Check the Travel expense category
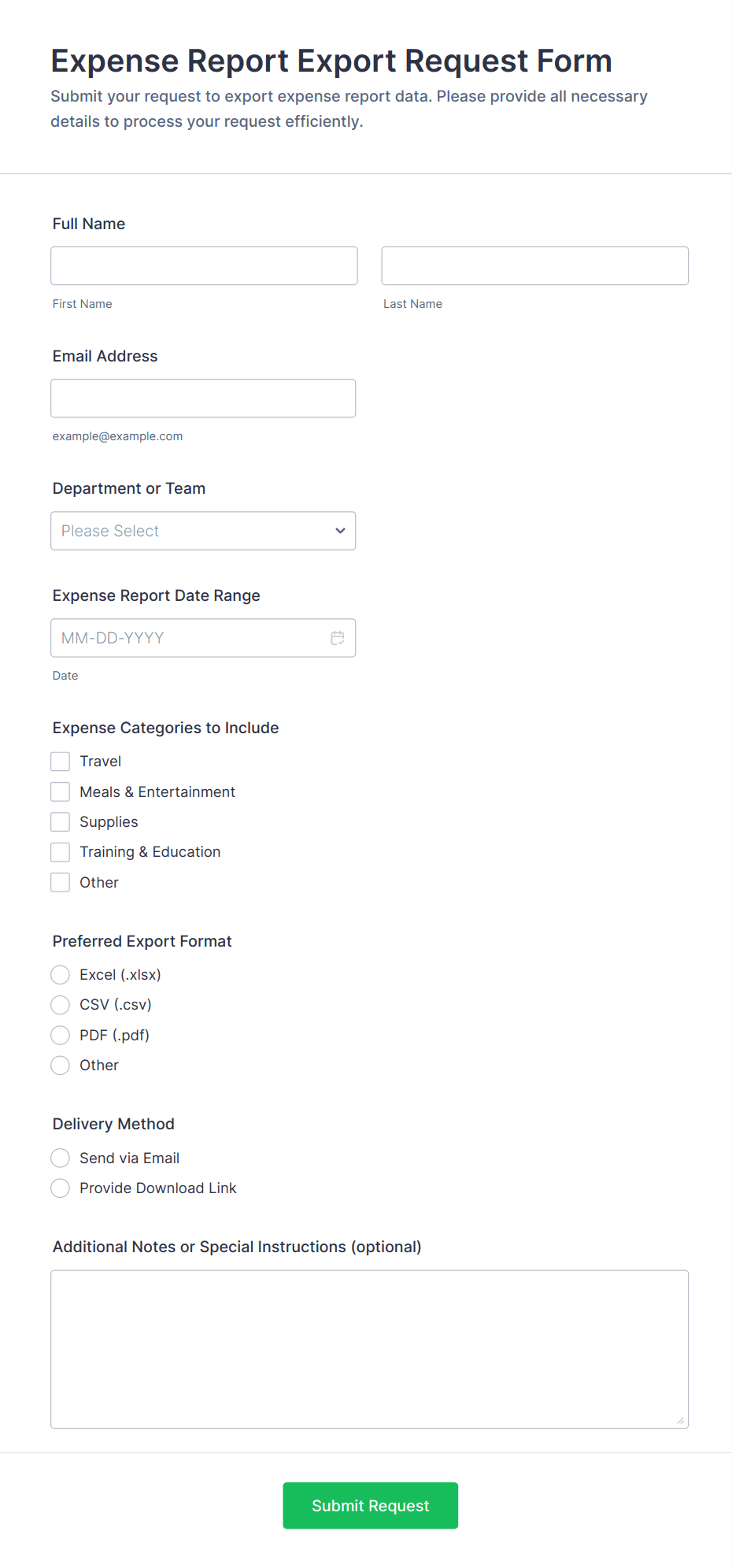This screenshot has height=1568, width=732. pyautogui.click(x=61, y=762)
